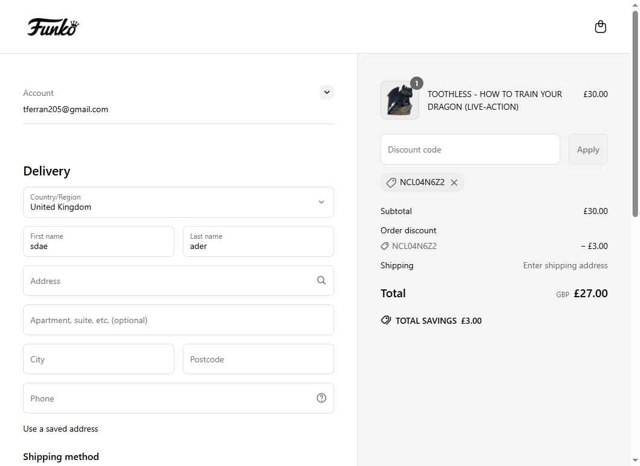
Task: Expand the Account section chevron
Action: coord(326,92)
